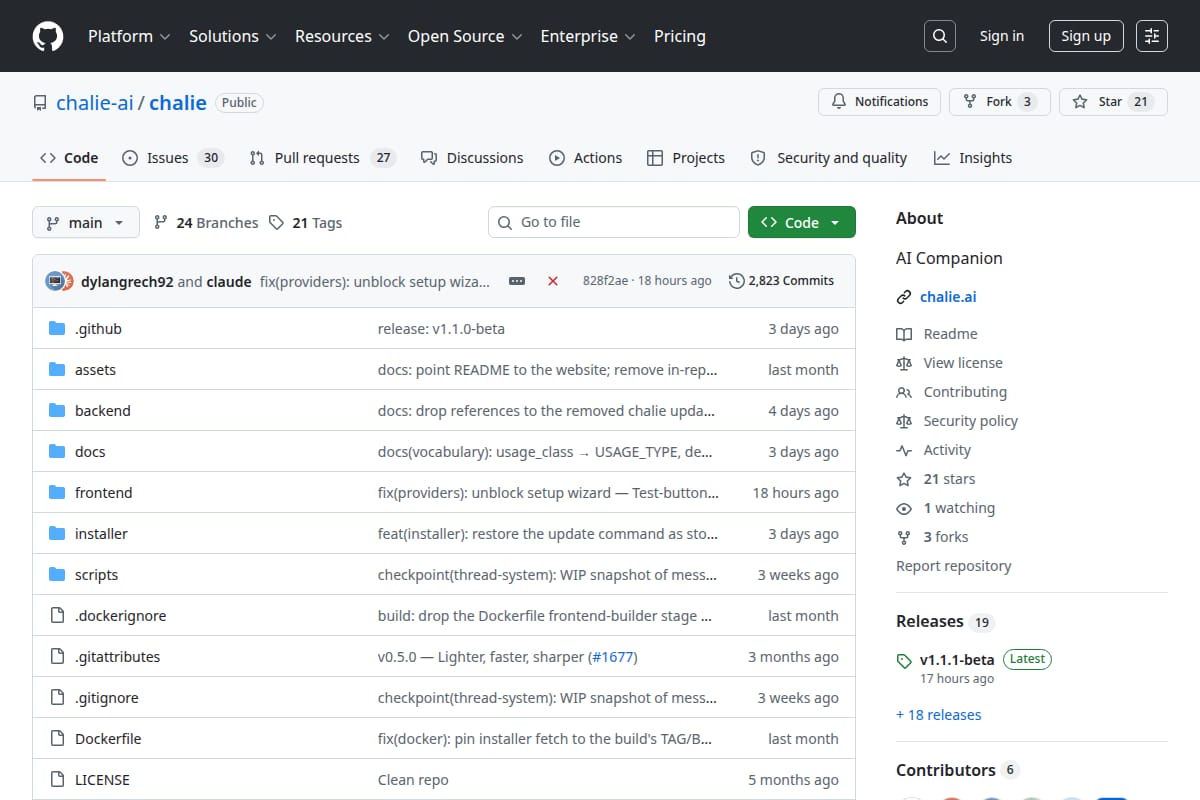This screenshot has width=1200, height=800.
Task: Open the + 18 releases link
Action: point(938,715)
